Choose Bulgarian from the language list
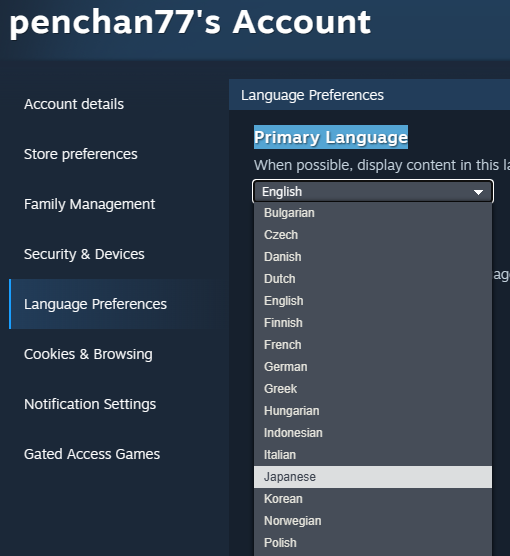 (x=373, y=213)
